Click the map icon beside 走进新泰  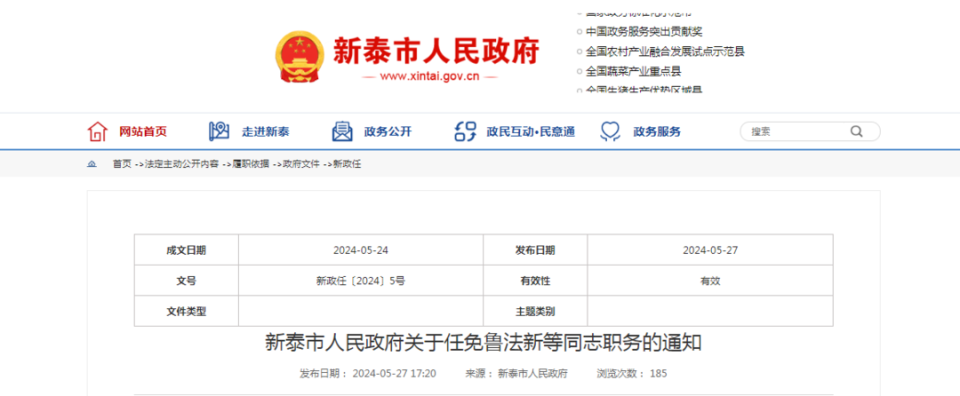click(x=219, y=131)
